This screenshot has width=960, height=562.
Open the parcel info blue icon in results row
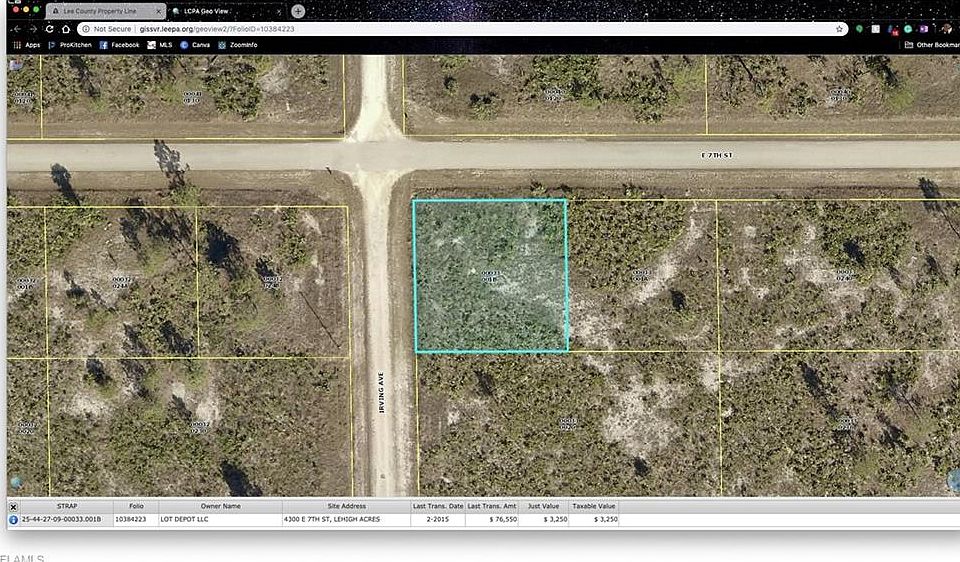[13, 520]
